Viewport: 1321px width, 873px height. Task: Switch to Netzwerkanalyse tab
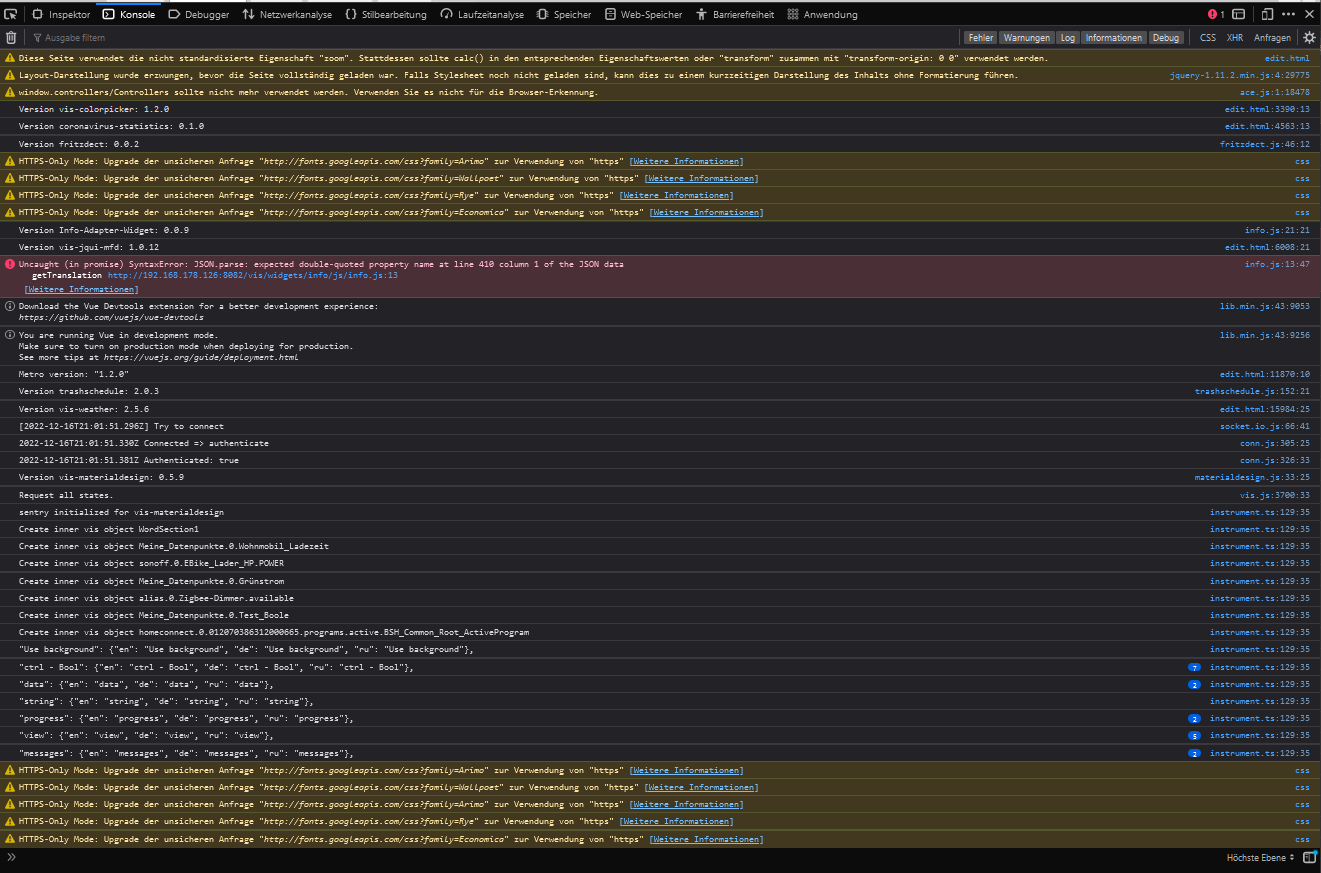(x=287, y=14)
